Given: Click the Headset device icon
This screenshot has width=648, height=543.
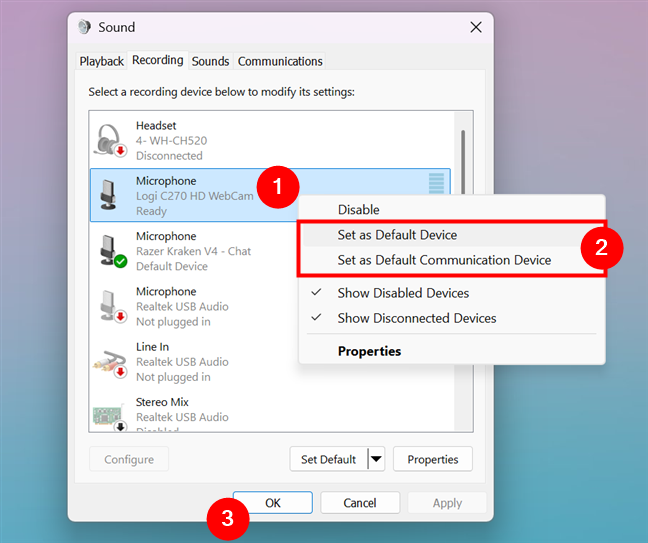Looking at the screenshot, I should [x=110, y=141].
